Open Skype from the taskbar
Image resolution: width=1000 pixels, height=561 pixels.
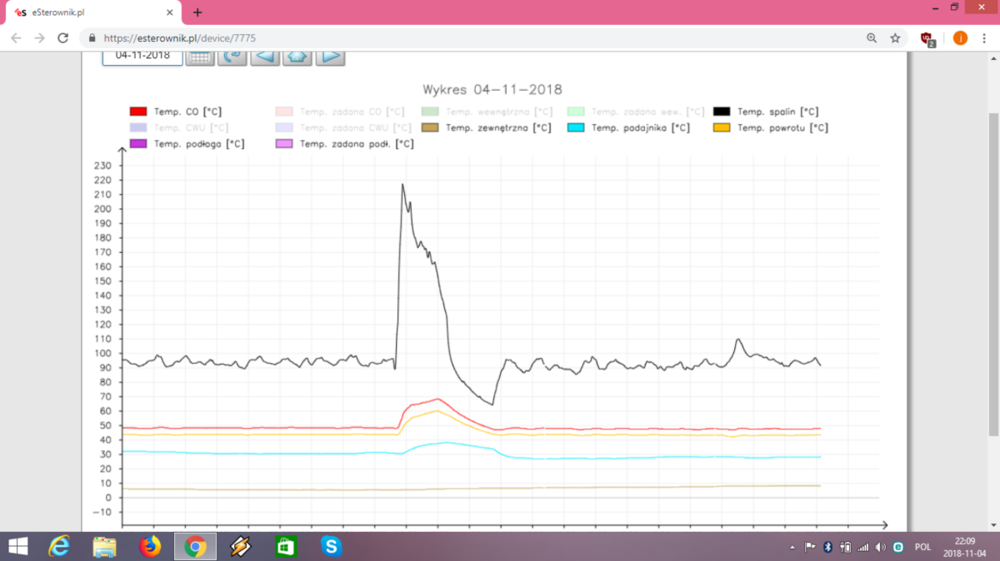coord(331,546)
